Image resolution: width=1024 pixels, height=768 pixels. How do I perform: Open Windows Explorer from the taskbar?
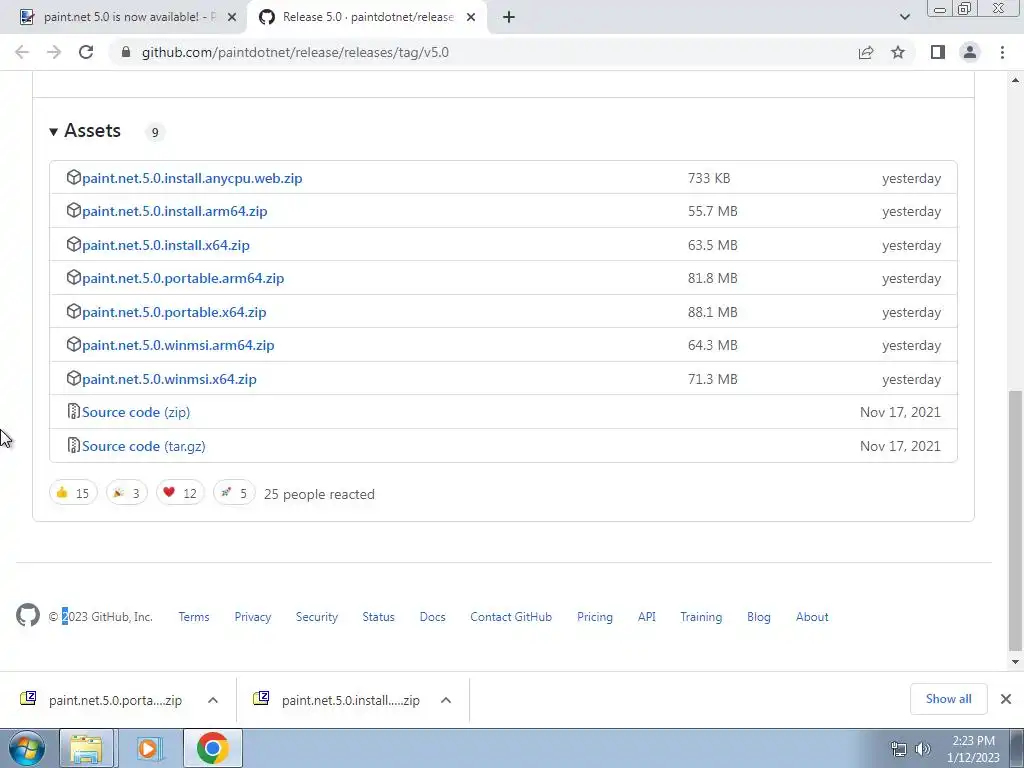pos(86,748)
